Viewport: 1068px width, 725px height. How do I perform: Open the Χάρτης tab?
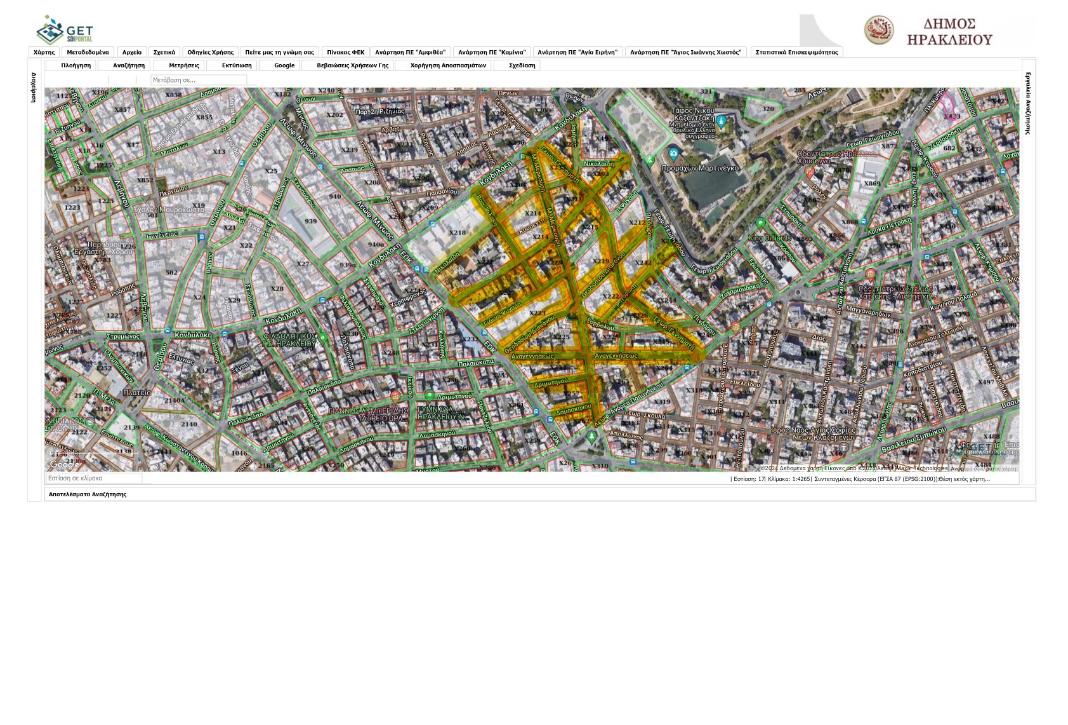(x=44, y=52)
